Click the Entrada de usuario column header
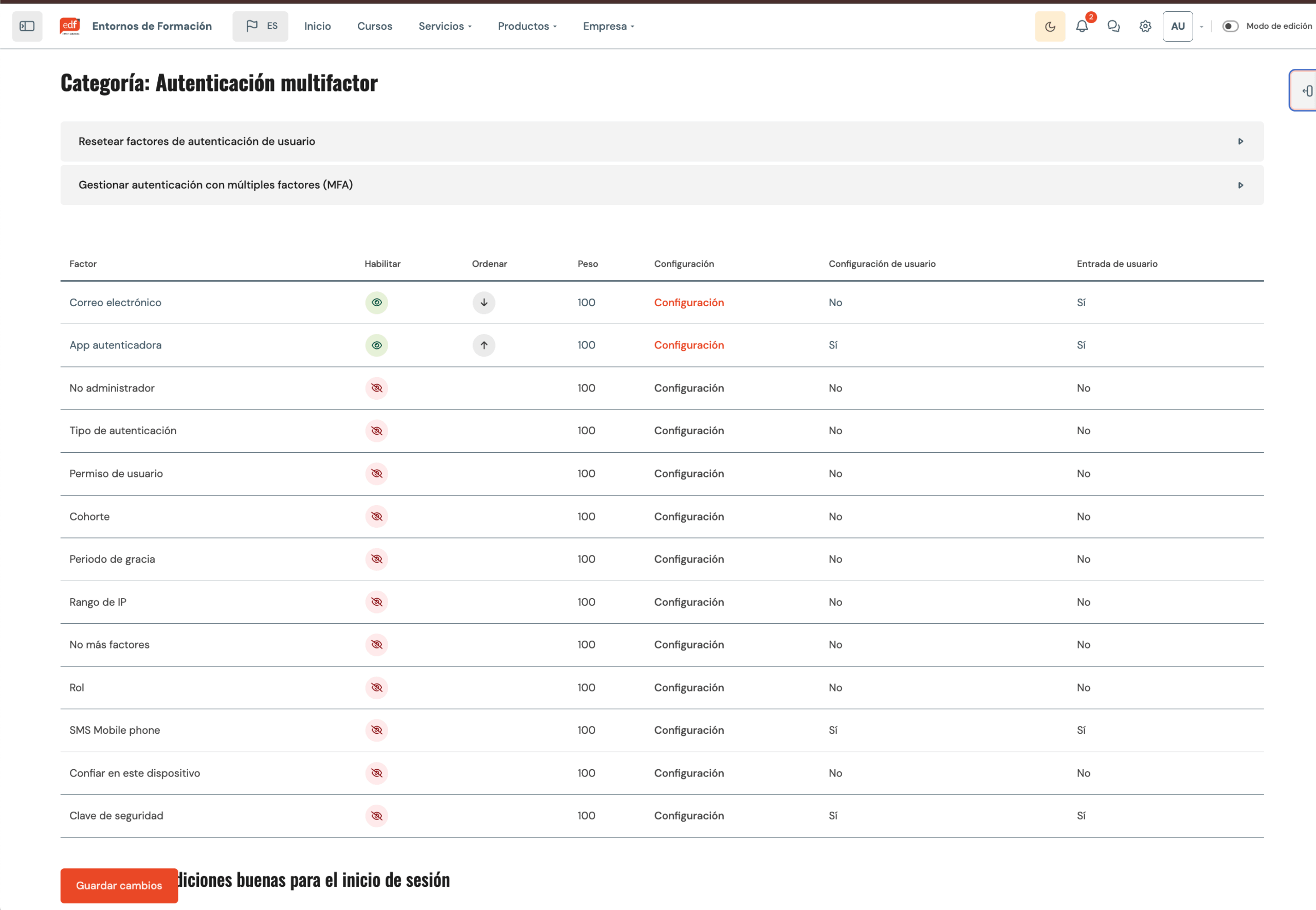This screenshot has height=910, width=1316. 1117,264
